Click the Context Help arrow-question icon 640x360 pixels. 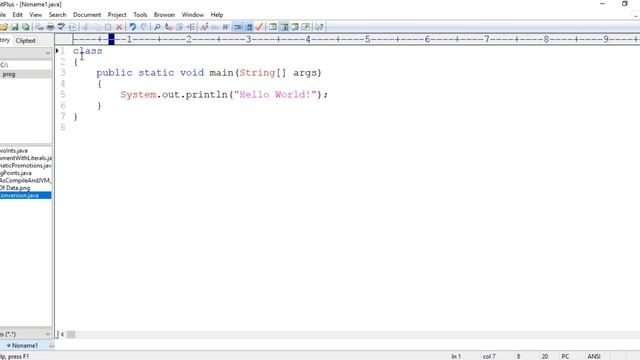point(319,27)
